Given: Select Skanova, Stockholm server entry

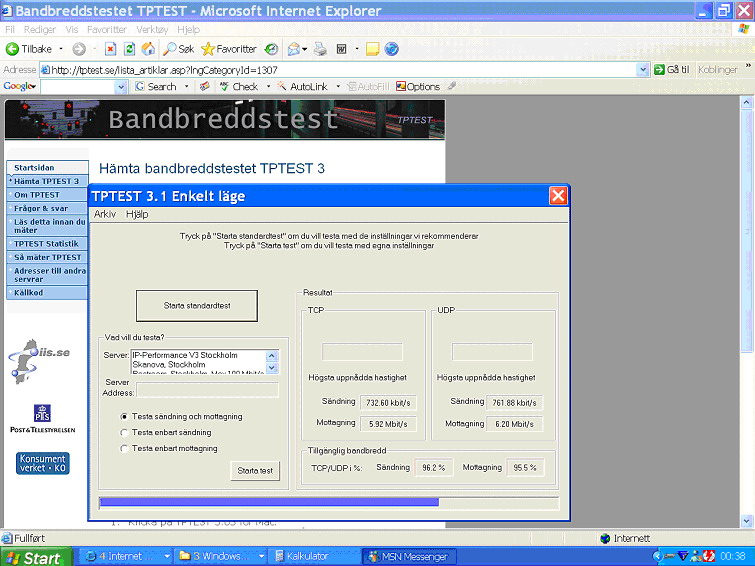Looking at the screenshot, I should (x=169, y=365).
